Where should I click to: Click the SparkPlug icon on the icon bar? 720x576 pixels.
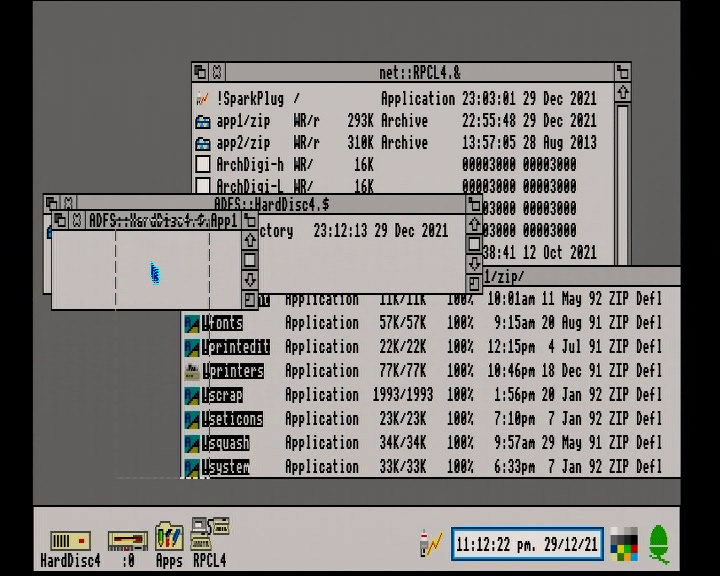[x=431, y=543]
